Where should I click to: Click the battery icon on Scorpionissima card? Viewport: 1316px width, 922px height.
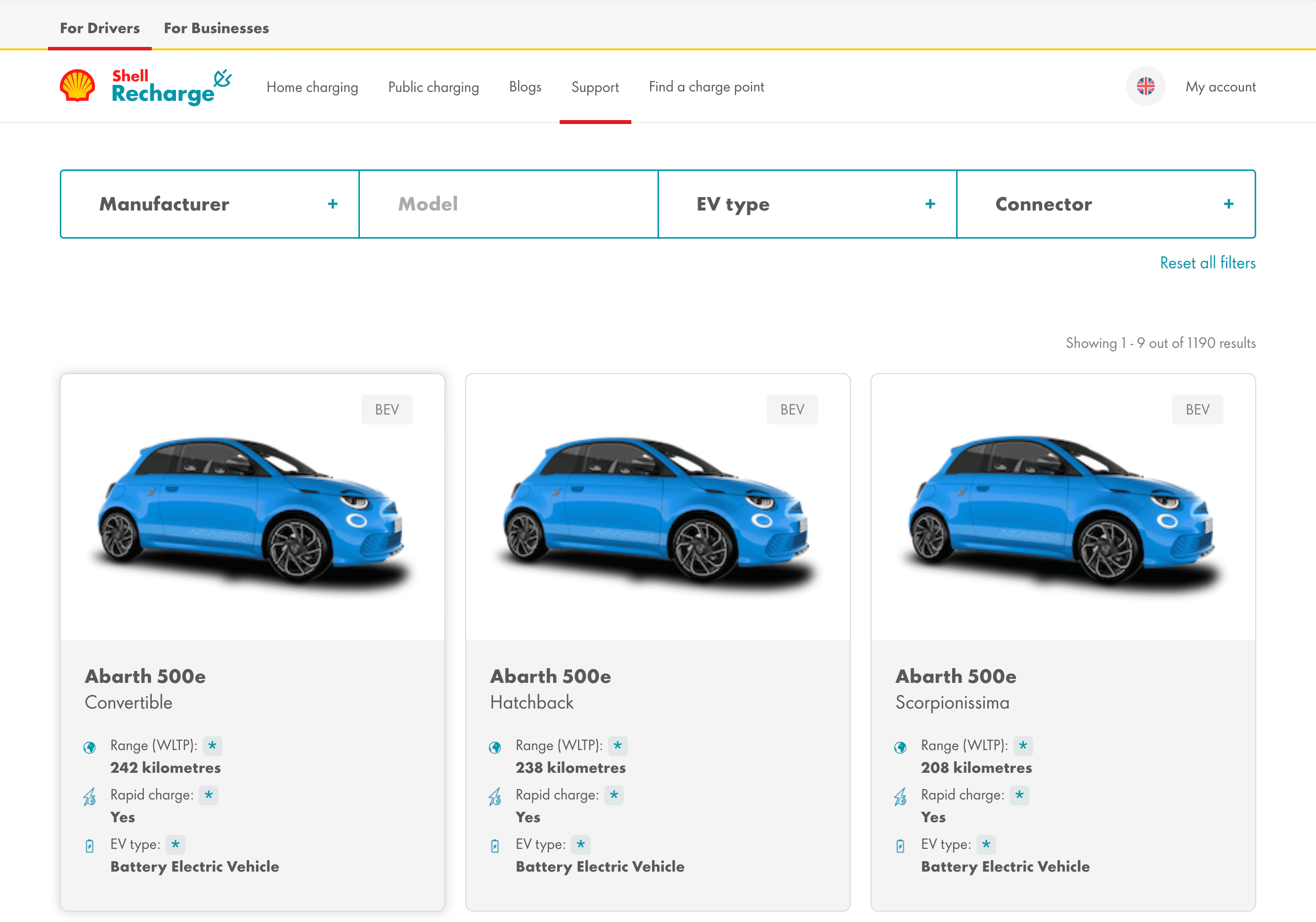tap(900, 846)
